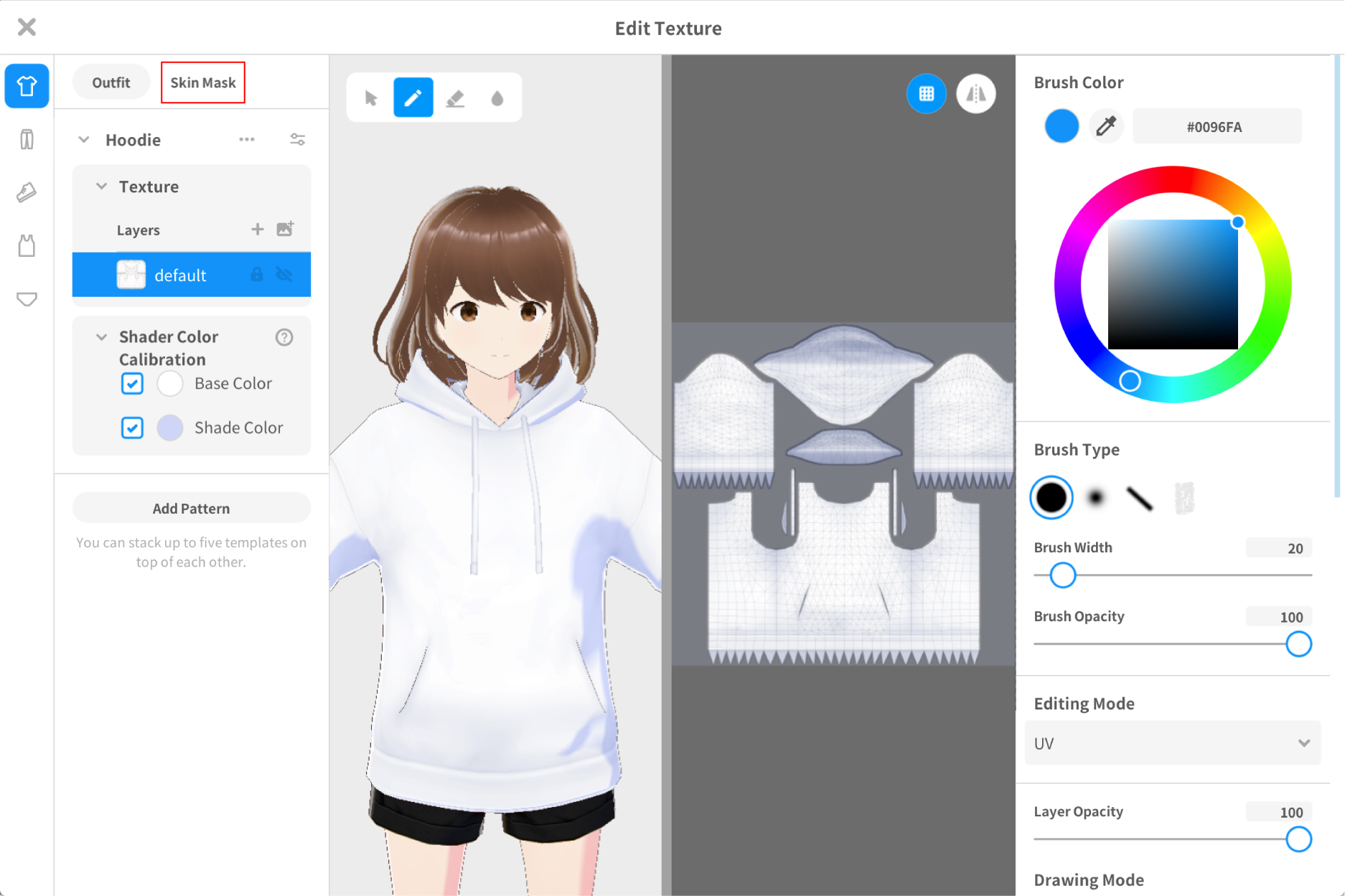Click the Add Pattern button
Image resolution: width=1345 pixels, height=896 pixels.
[191, 508]
